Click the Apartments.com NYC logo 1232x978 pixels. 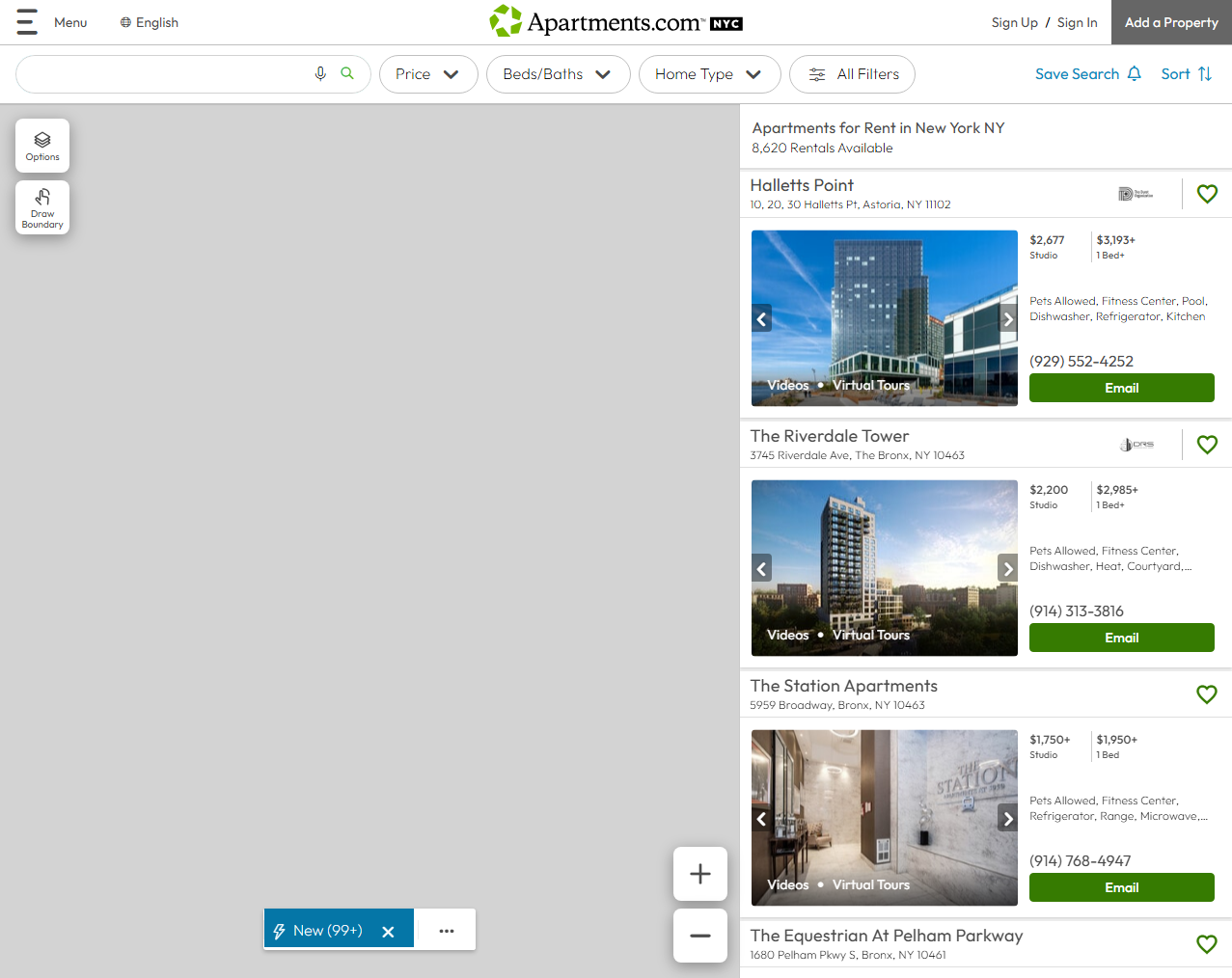click(x=616, y=21)
